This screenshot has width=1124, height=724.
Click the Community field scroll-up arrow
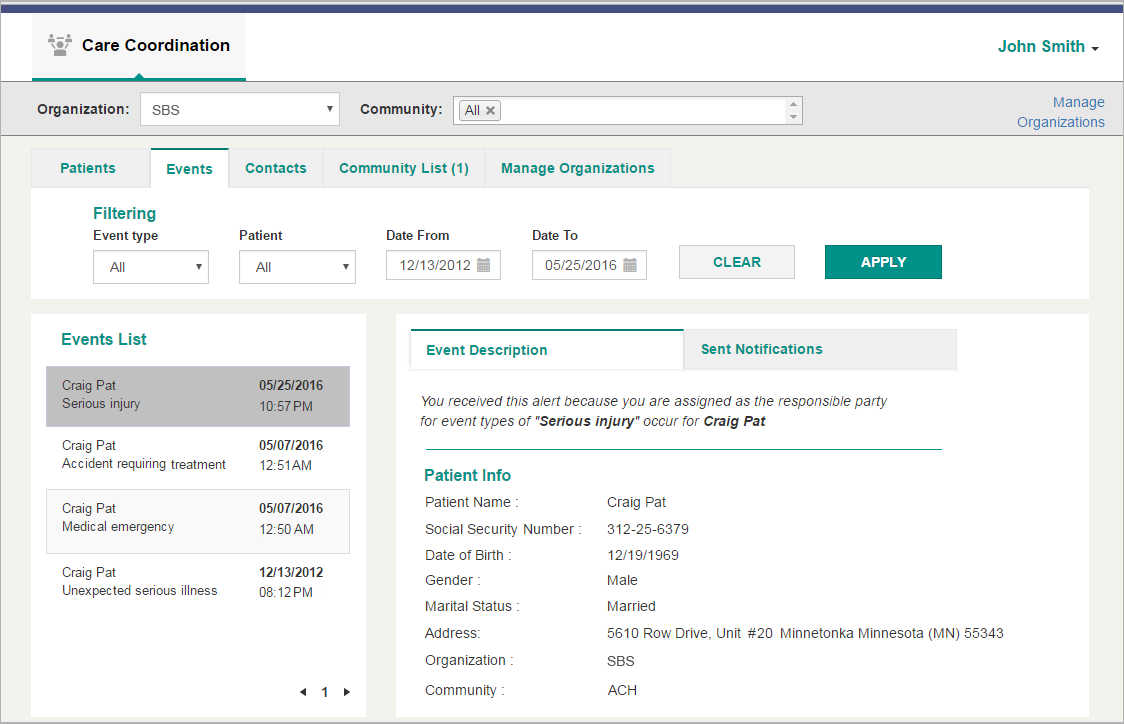pos(793,103)
